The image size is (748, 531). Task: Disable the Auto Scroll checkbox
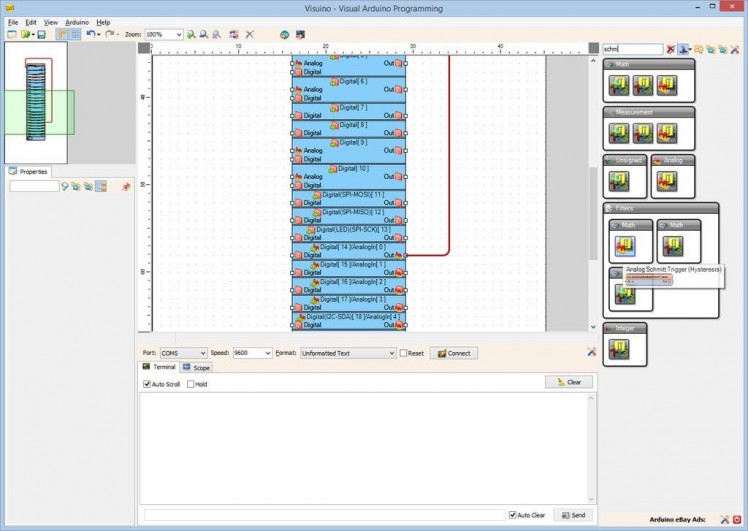(148, 384)
